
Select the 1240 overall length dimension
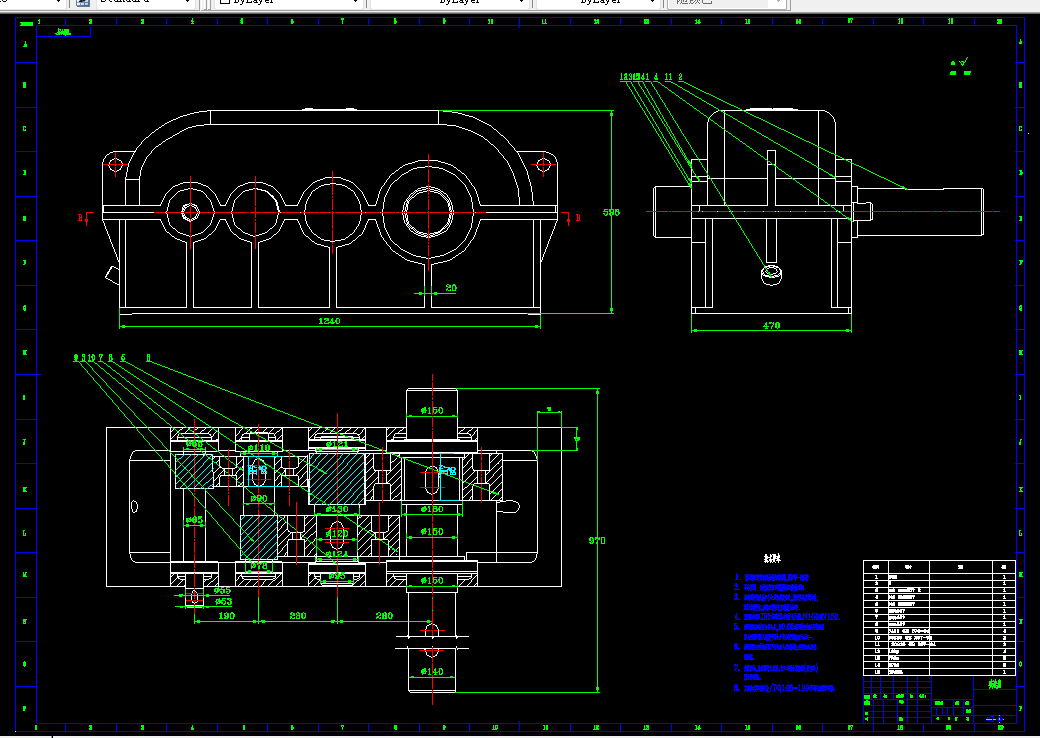pyautogui.click(x=329, y=321)
